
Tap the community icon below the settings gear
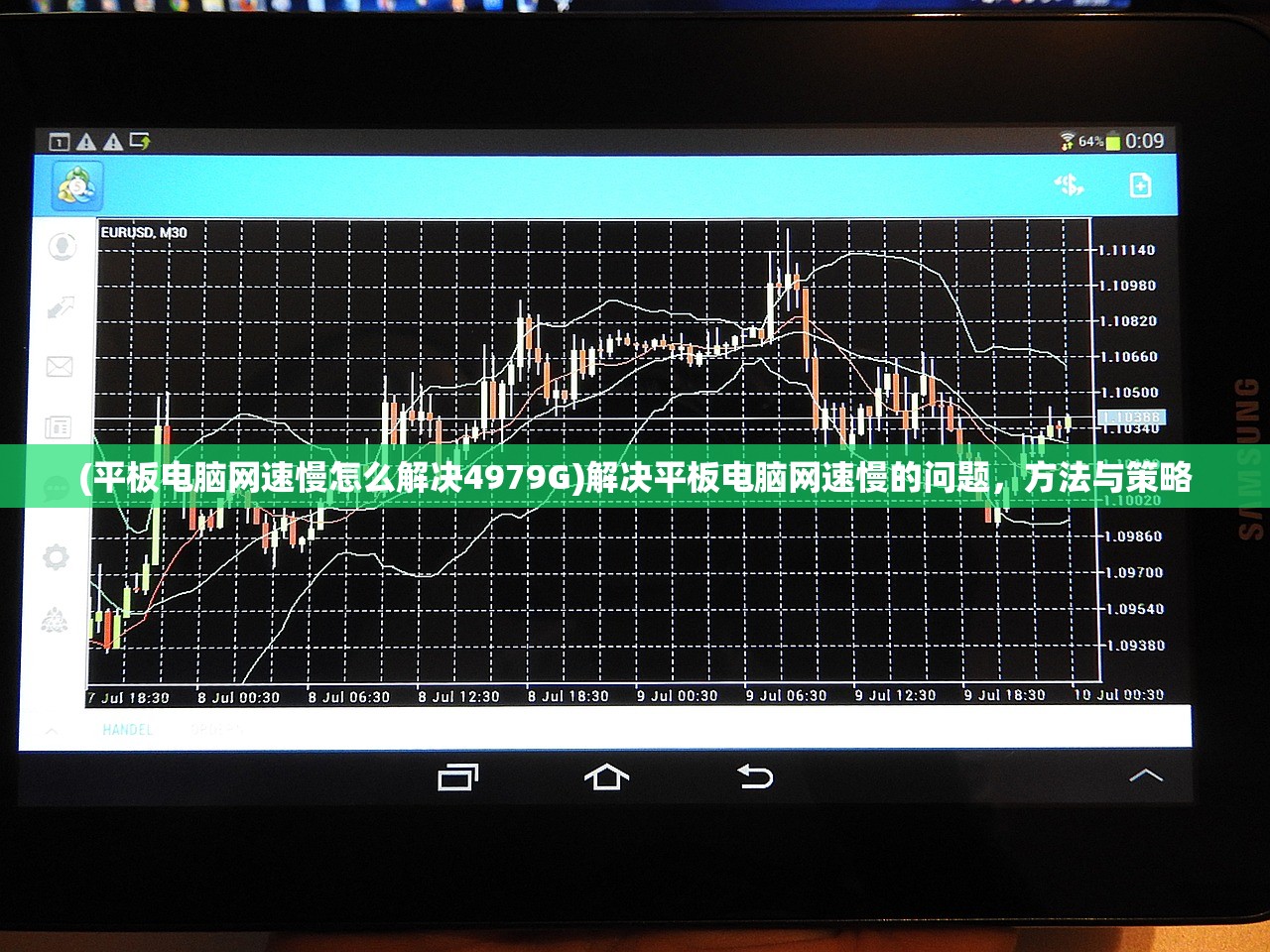point(55,622)
